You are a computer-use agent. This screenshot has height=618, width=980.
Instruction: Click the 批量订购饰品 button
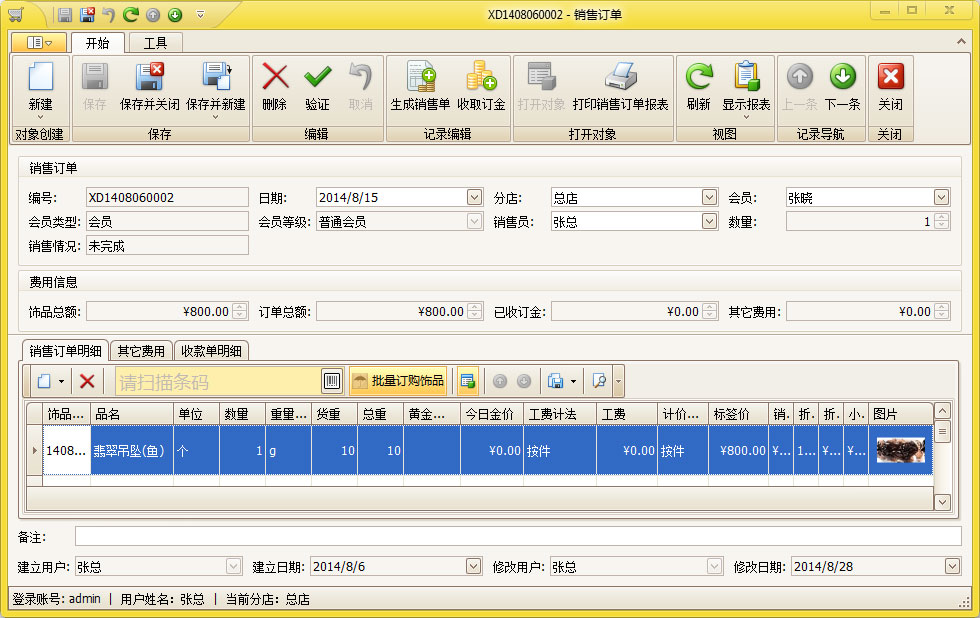coord(398,381)
